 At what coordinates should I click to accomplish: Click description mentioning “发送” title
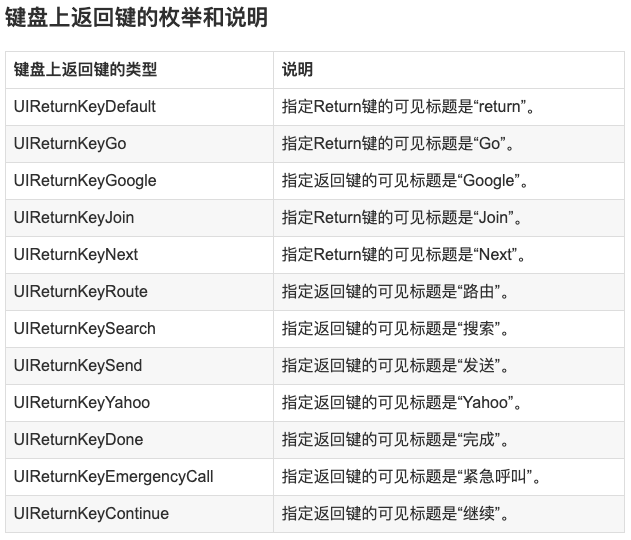[x=449, y=366]
